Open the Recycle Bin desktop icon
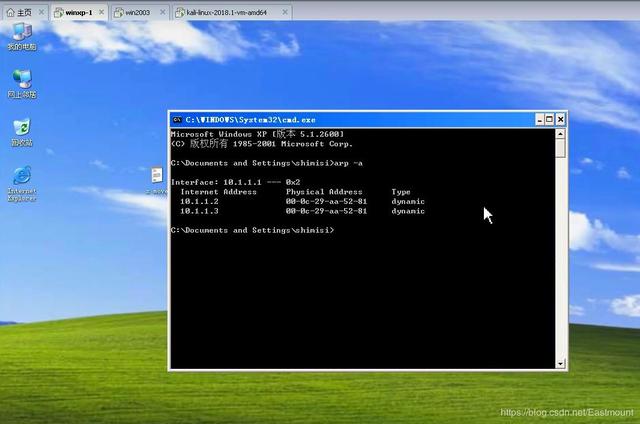The image size is (640, 424). 22,132
